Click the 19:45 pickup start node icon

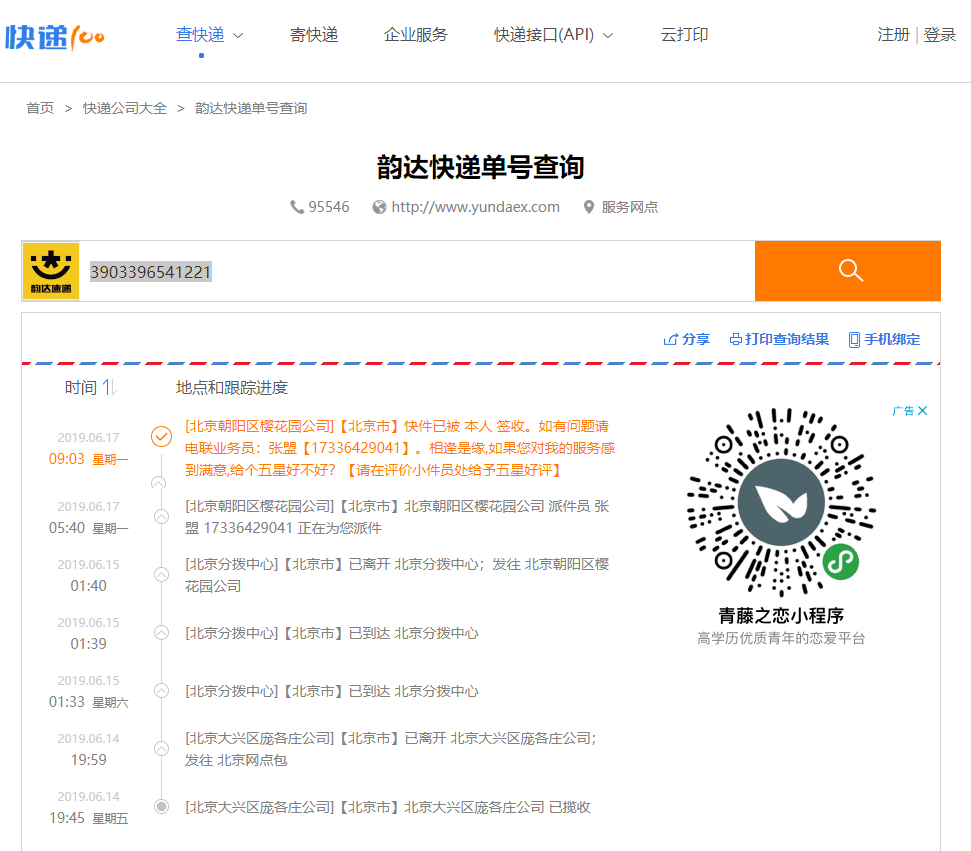pyautogui.click(x=162, y=807)
